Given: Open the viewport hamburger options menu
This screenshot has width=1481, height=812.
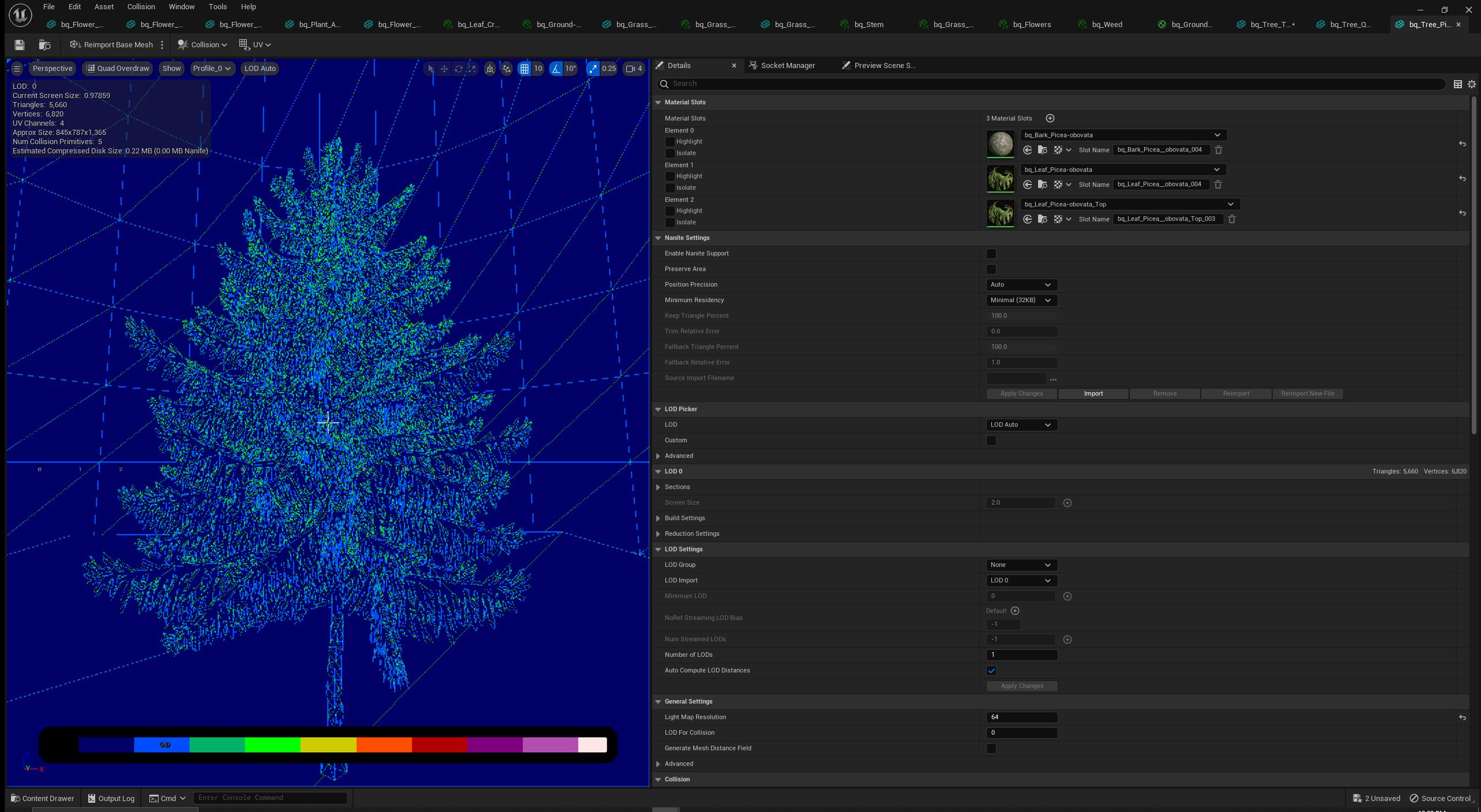Looking at the screenshot, I should 17,69.
